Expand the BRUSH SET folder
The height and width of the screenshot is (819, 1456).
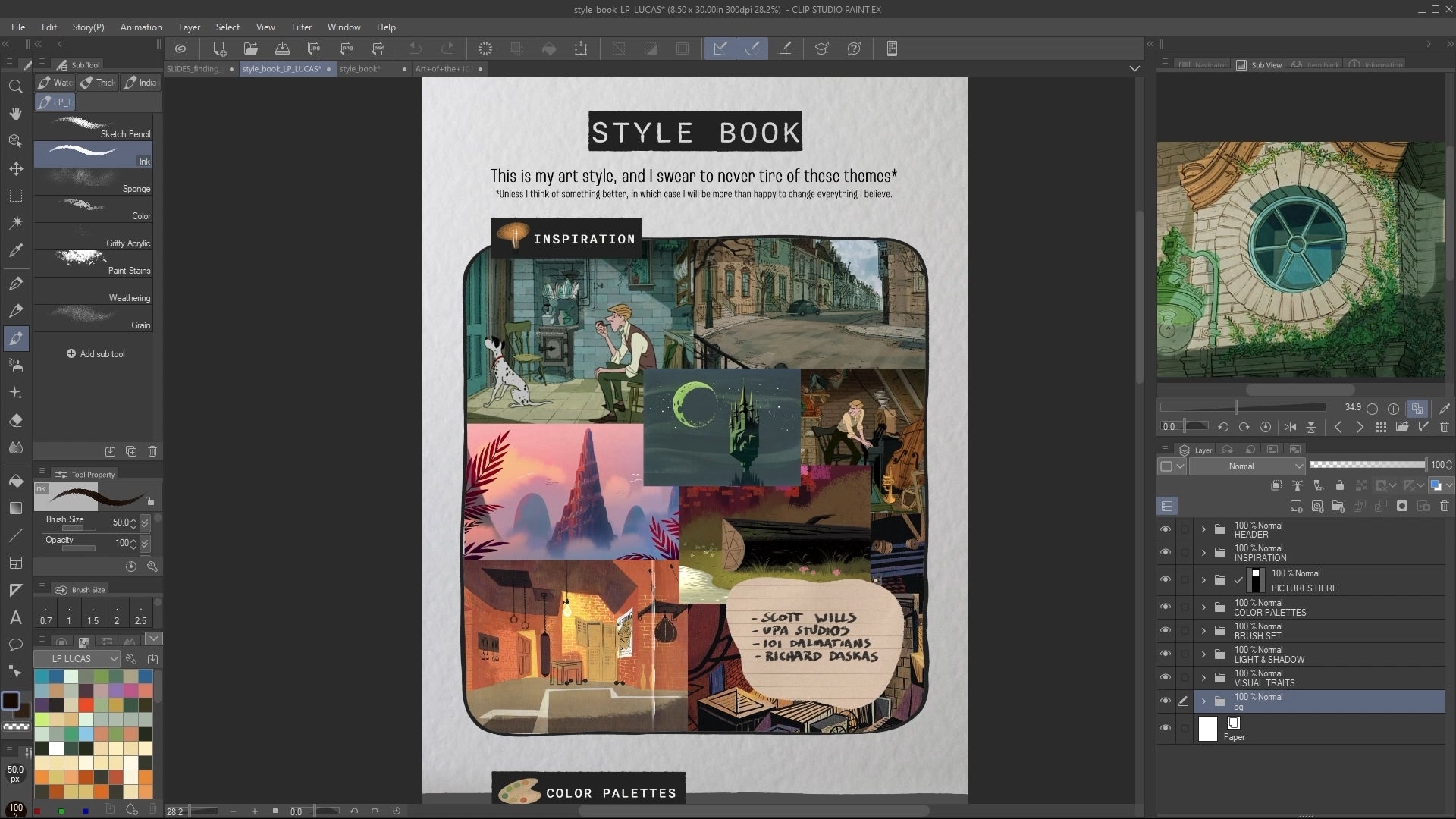[x=1203, y=631]
